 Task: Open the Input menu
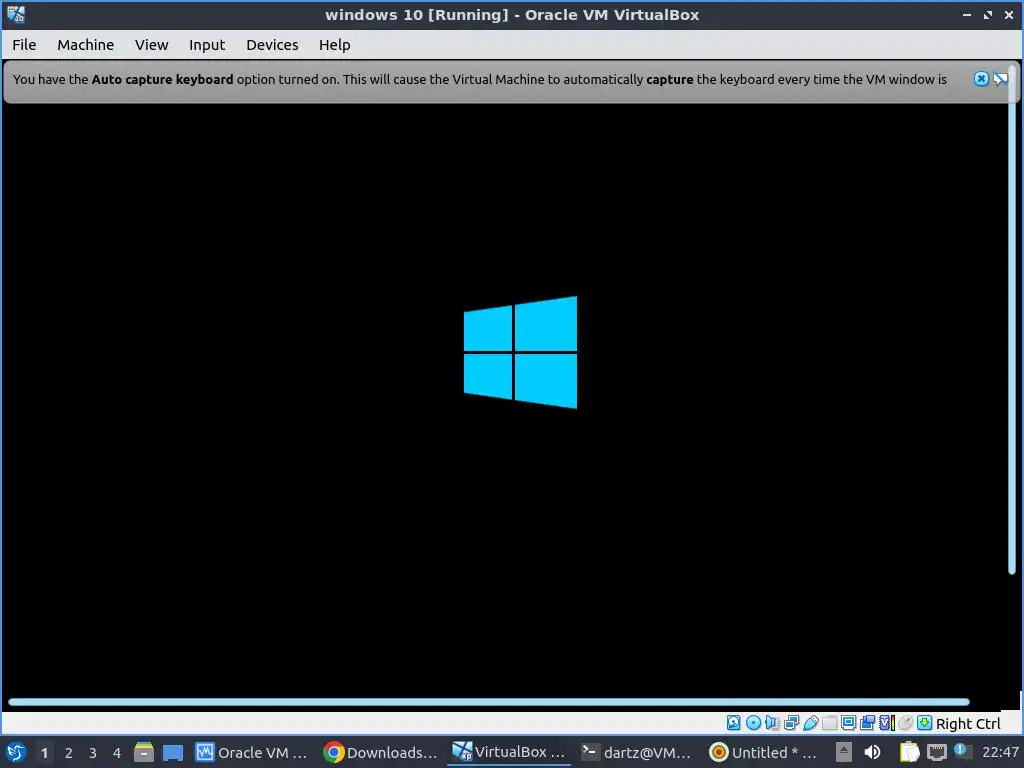pos(207,45)
